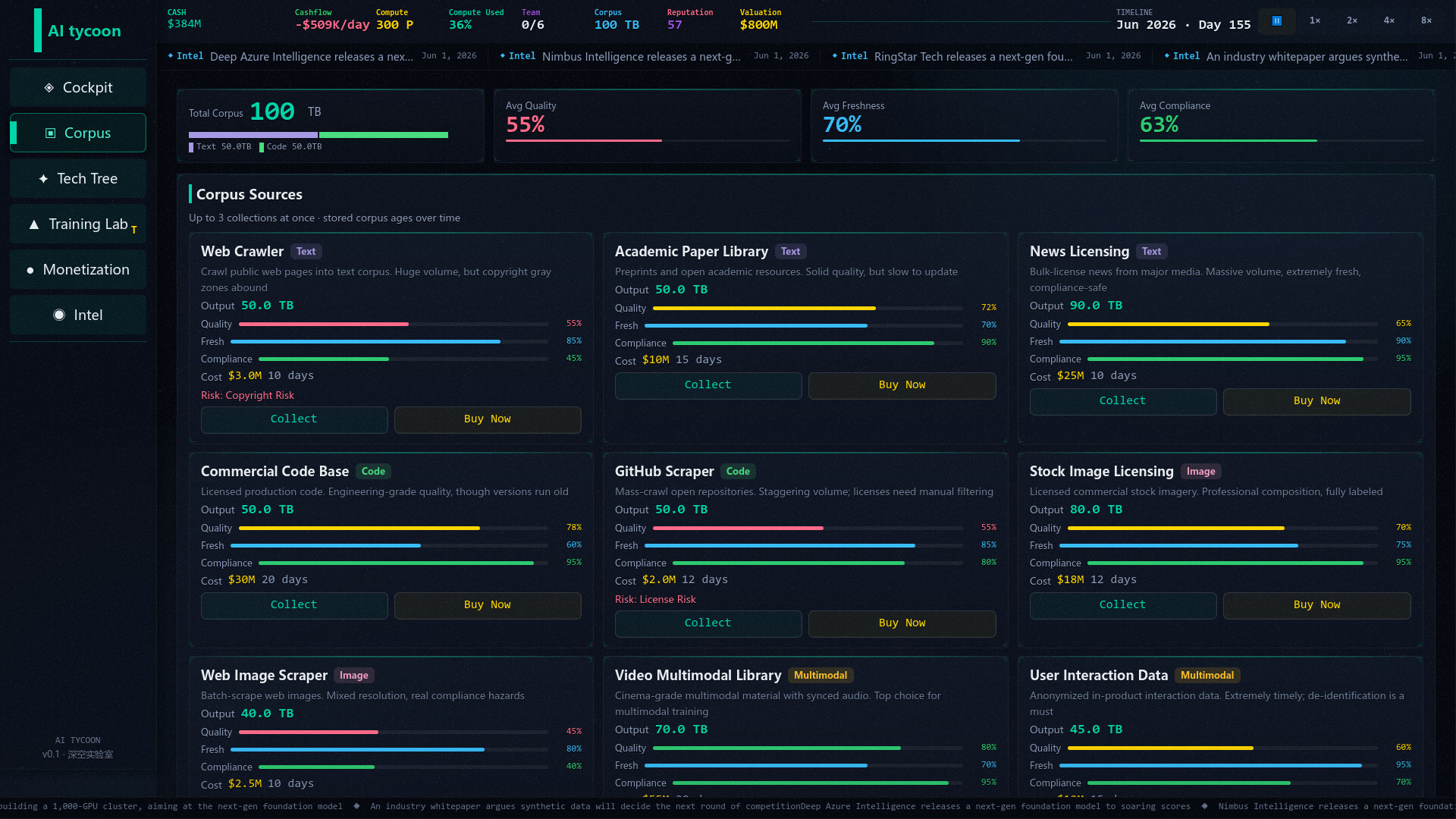Click the Training Lab triangle icon

pos(34,224)
